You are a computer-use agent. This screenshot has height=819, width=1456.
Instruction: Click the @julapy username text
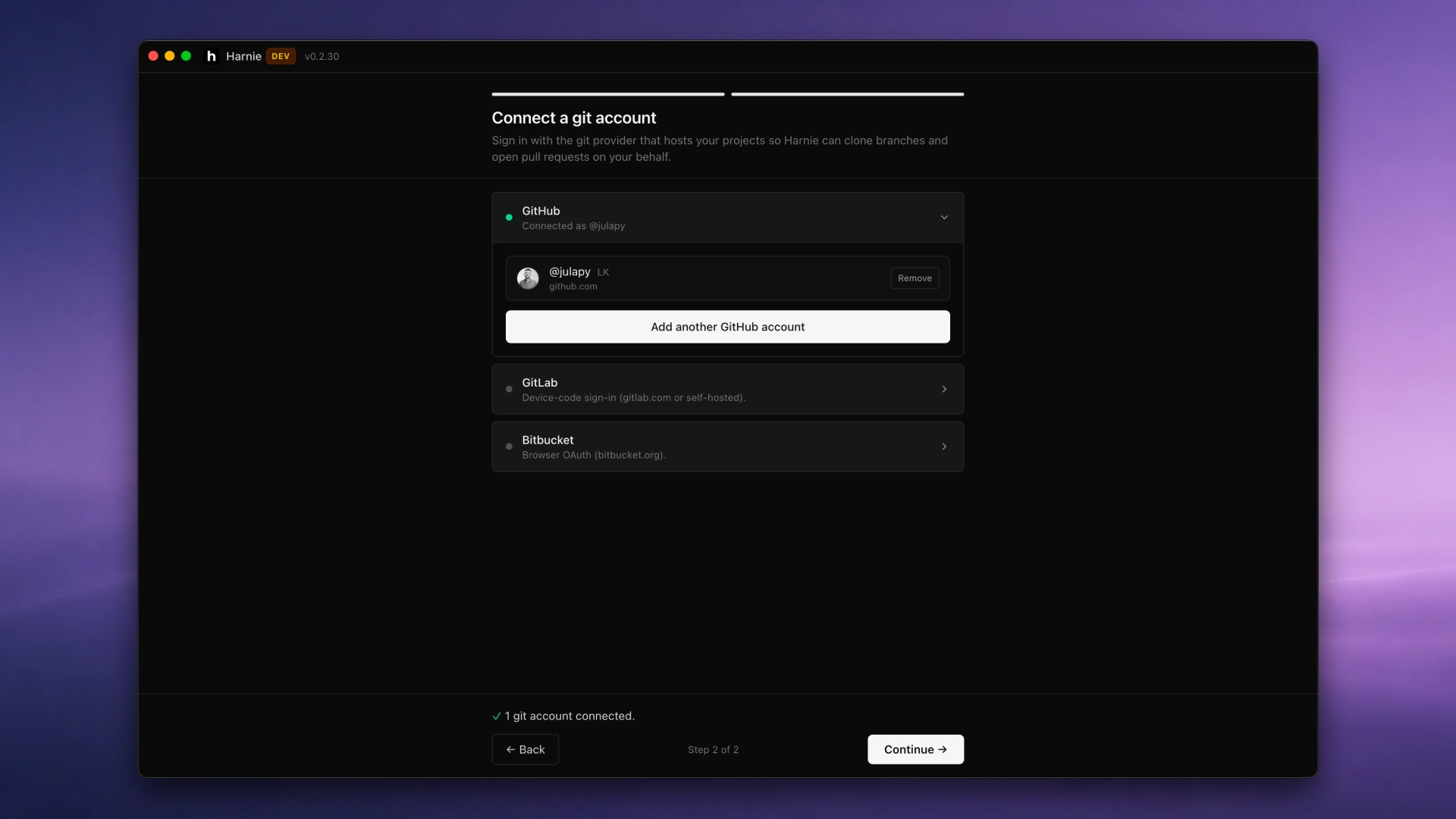click(570, 271)
